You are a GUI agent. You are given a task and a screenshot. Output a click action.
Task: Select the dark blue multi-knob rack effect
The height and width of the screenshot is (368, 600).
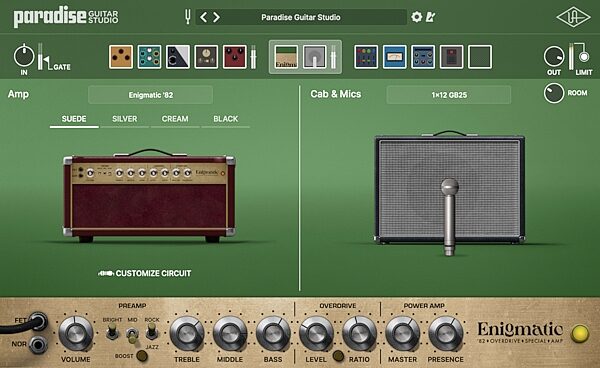[x=423, y=57]
